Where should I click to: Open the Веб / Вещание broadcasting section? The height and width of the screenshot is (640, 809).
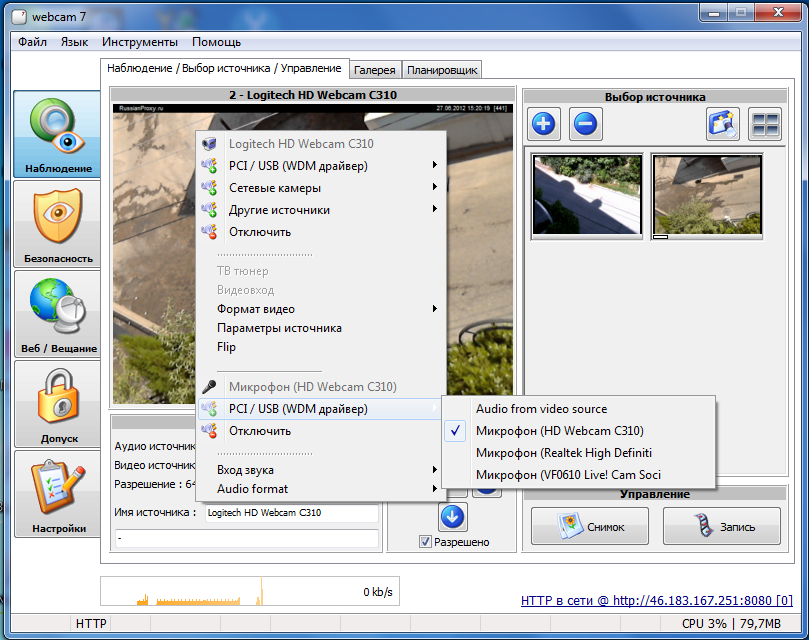click(57, 314)
